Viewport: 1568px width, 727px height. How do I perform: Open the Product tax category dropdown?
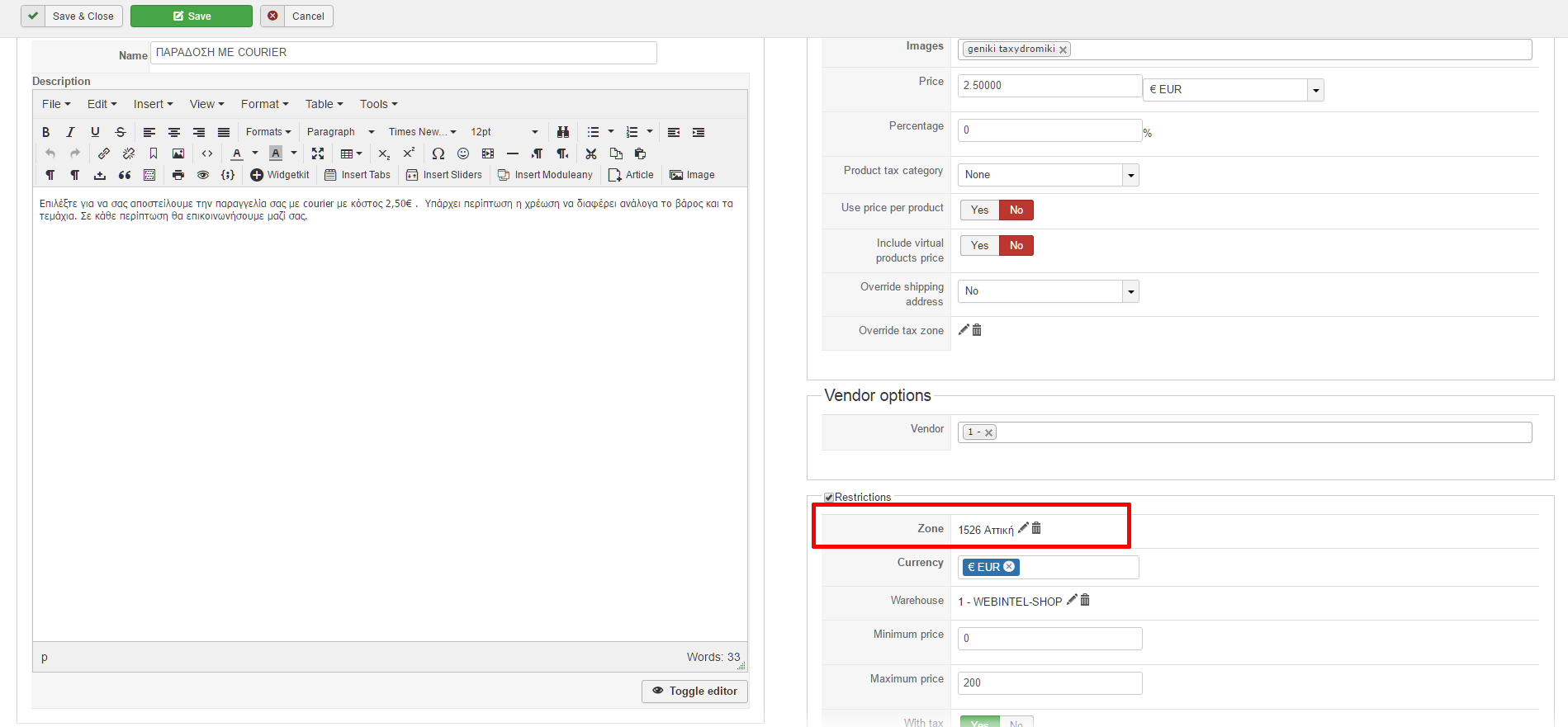(x=1049, y=175)
